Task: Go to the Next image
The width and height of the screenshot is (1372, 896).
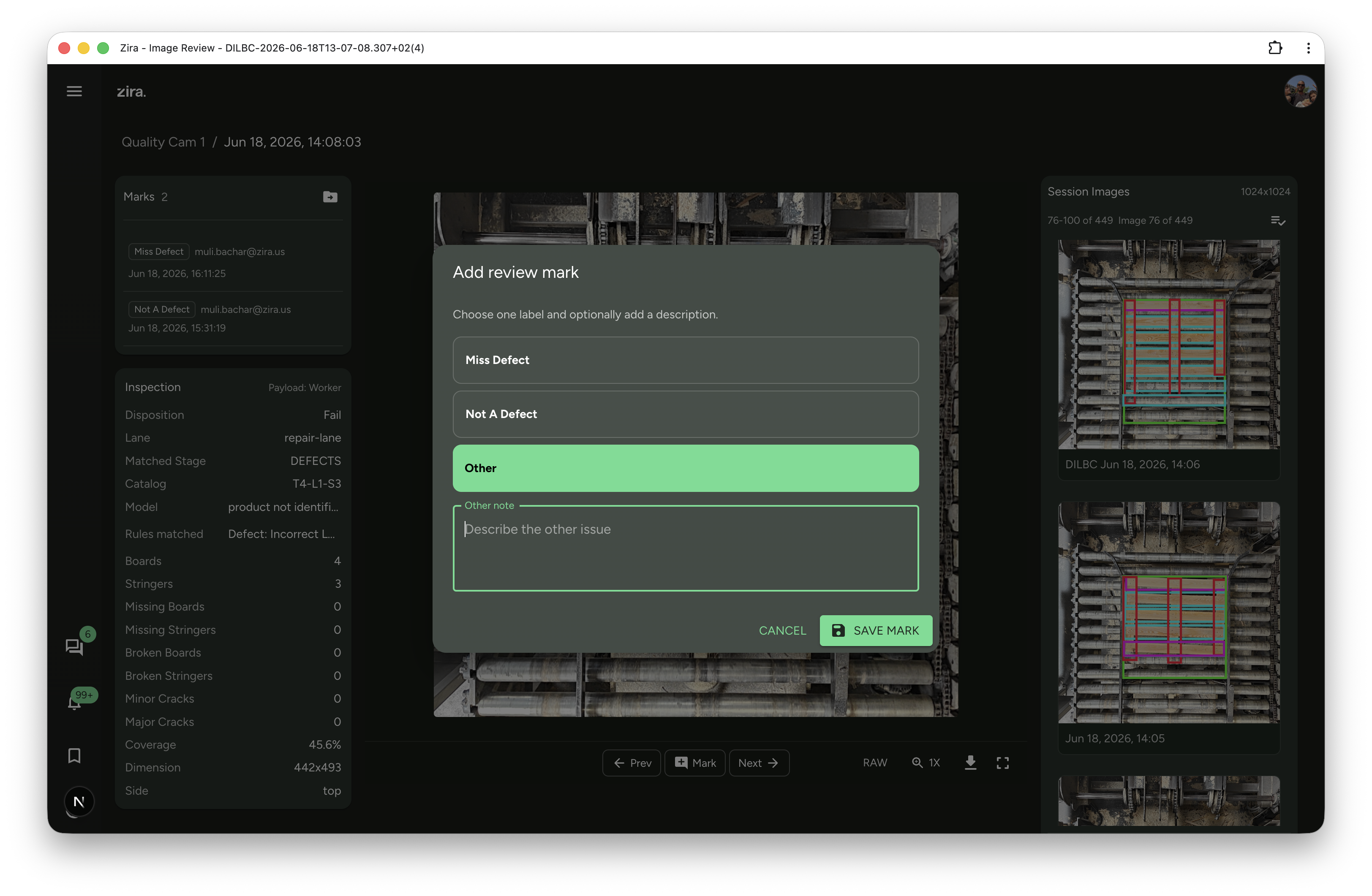Action: [x=759, y=763]
